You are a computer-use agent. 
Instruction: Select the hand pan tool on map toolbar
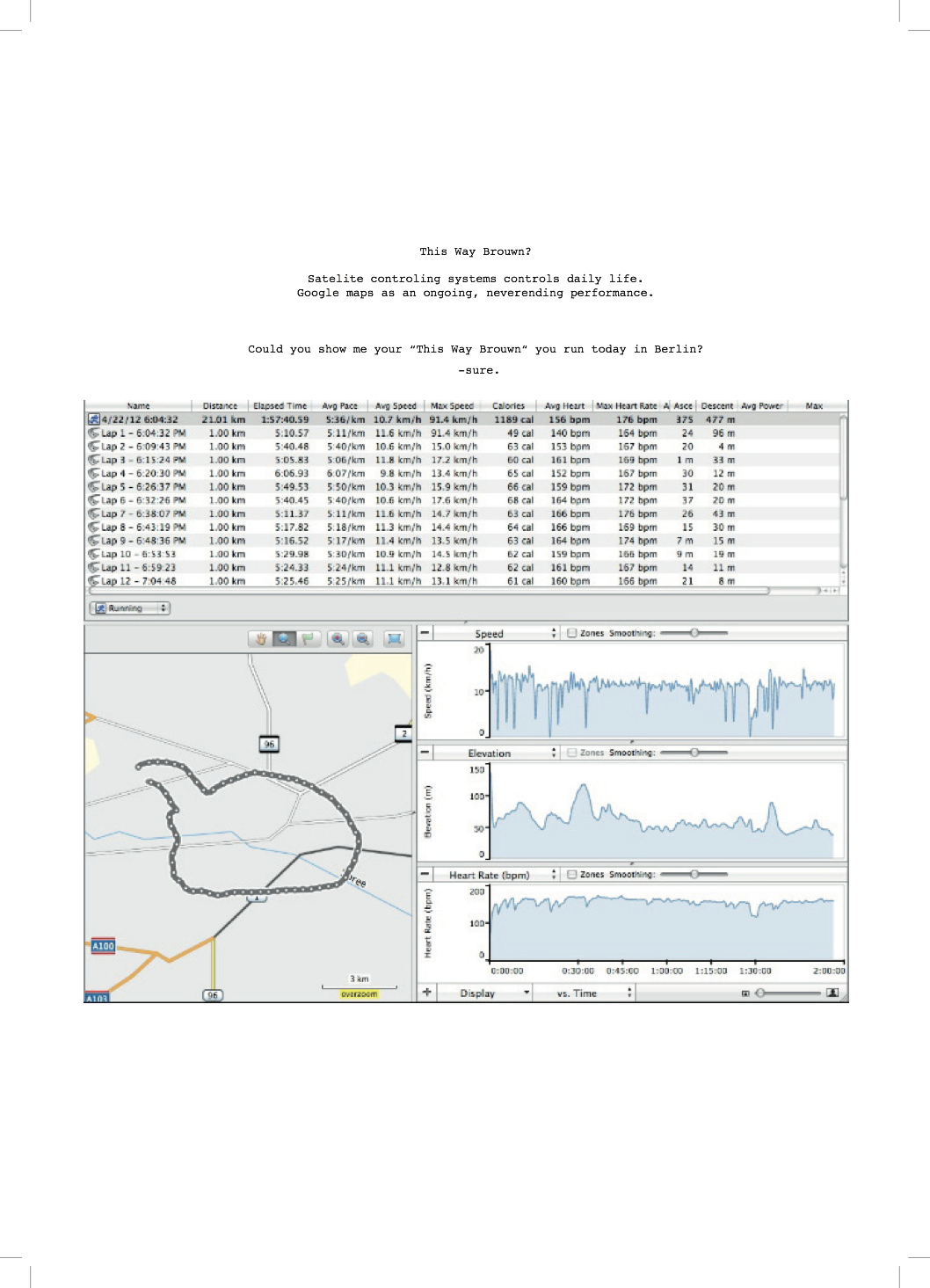[x=260, y=639]
